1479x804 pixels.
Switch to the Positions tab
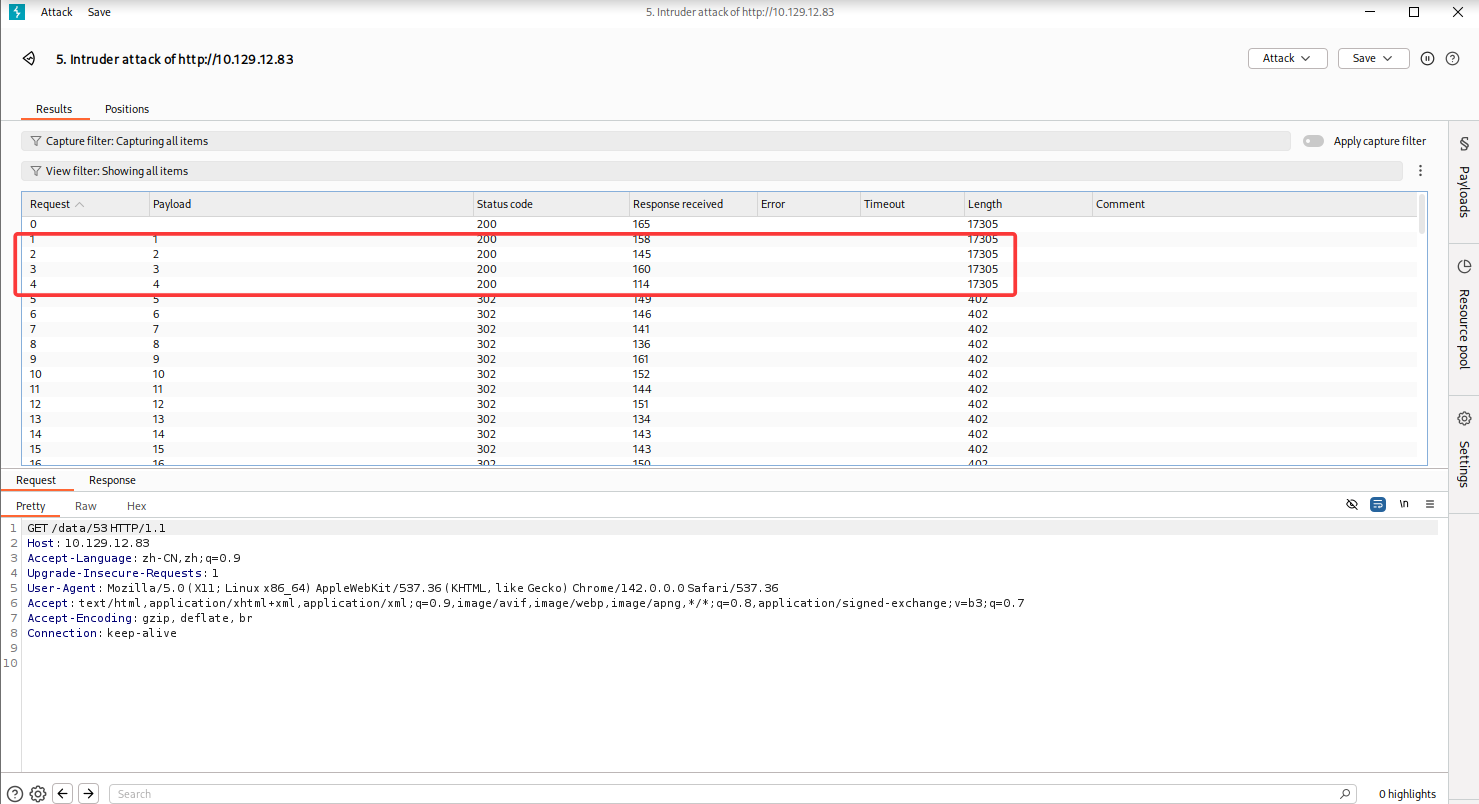pos(127,109)
